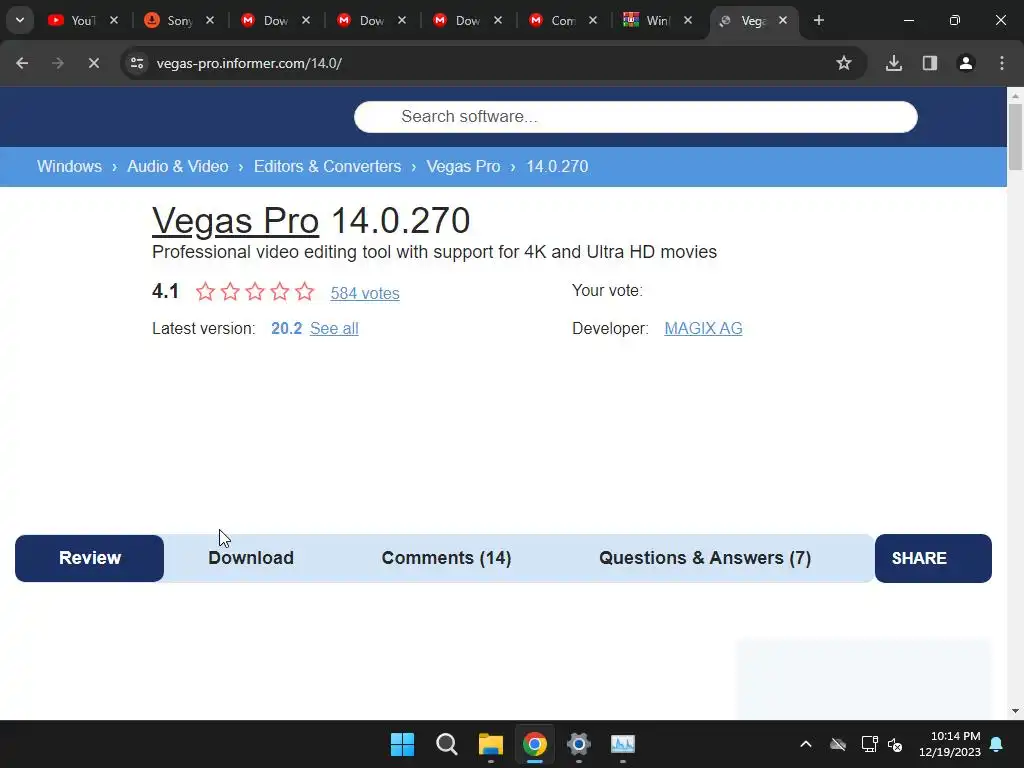This screenshot has height=768, width=1024.
Task: Open the monitor app in taskbar
Action: coord(622,744)
